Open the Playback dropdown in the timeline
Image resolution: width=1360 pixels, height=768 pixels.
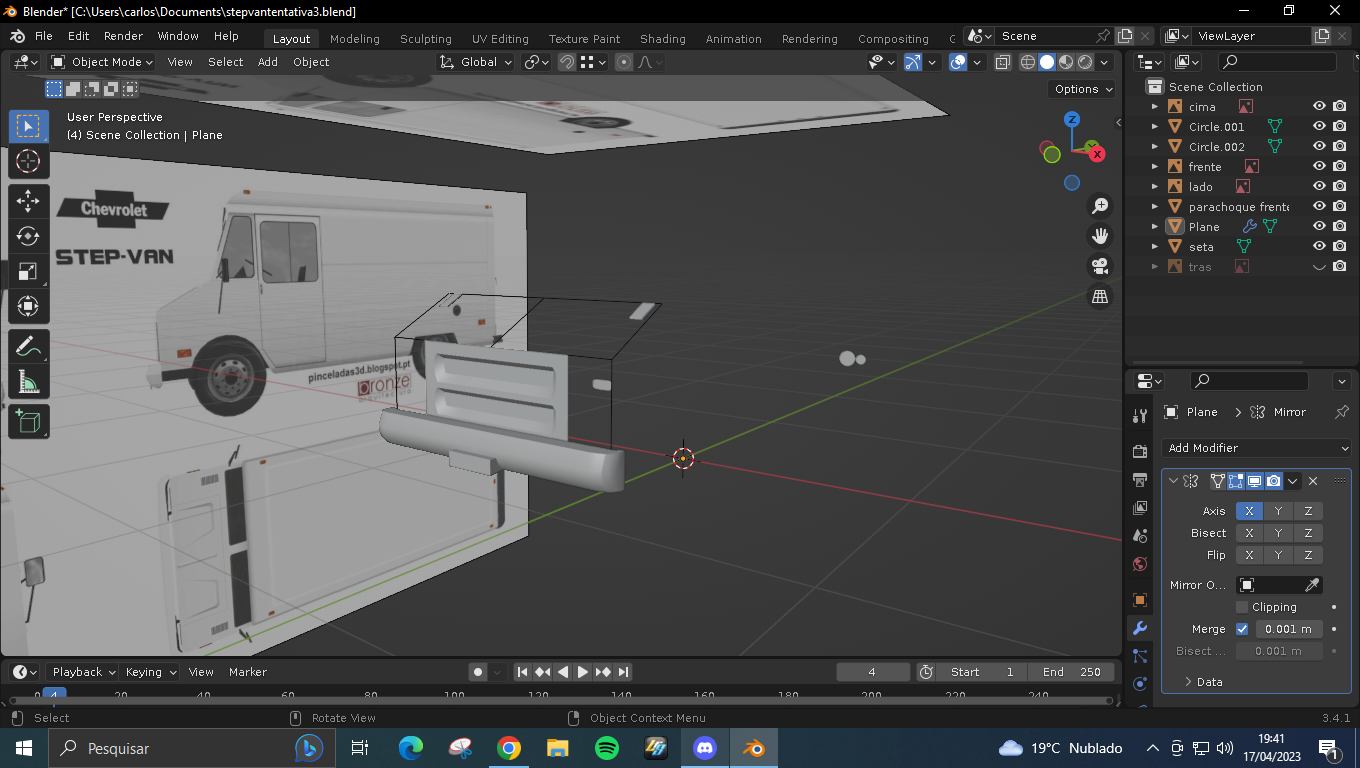82,672
